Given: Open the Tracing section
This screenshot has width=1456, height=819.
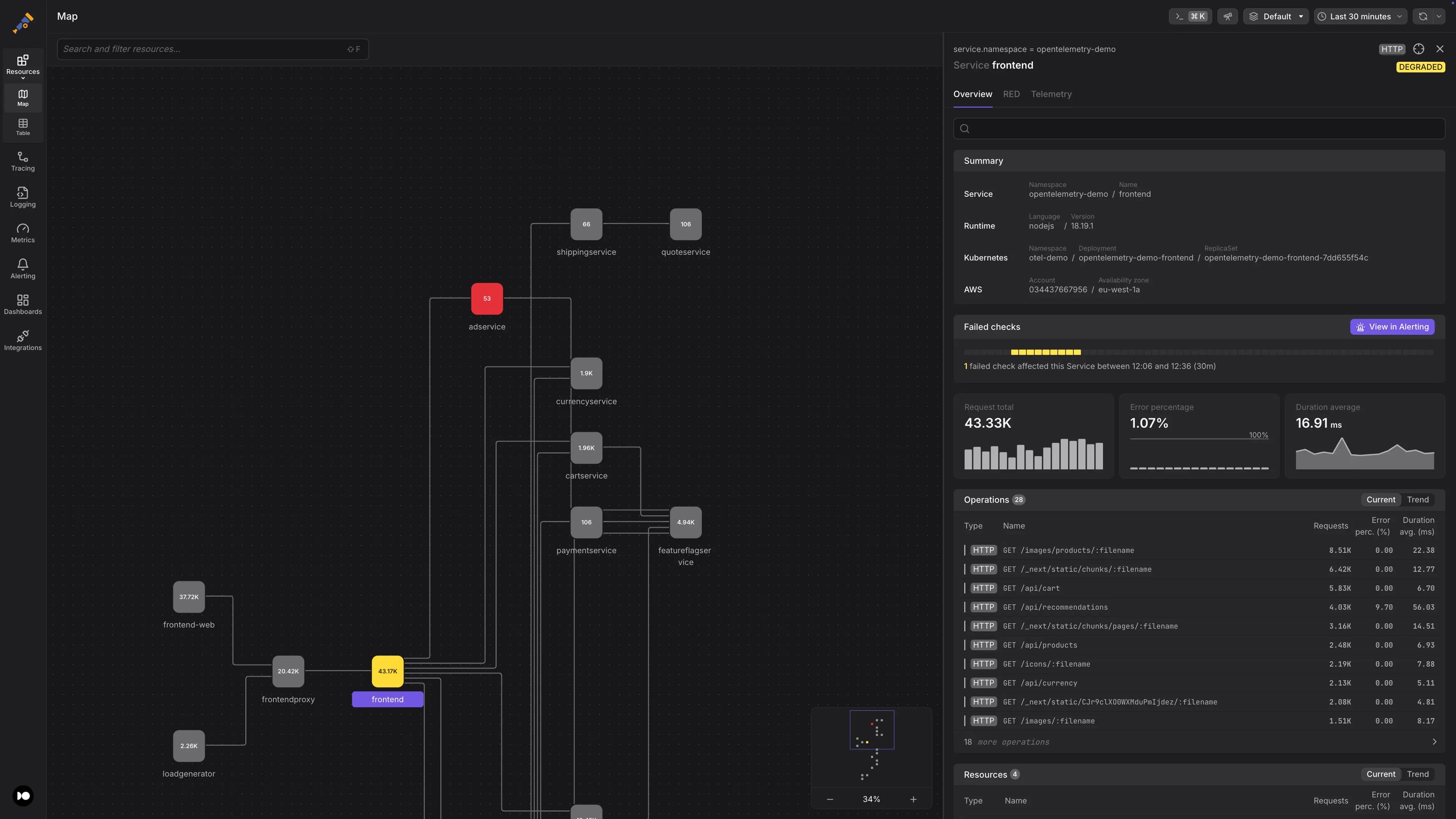Looking at the screenshot, I should coord(23,161).
